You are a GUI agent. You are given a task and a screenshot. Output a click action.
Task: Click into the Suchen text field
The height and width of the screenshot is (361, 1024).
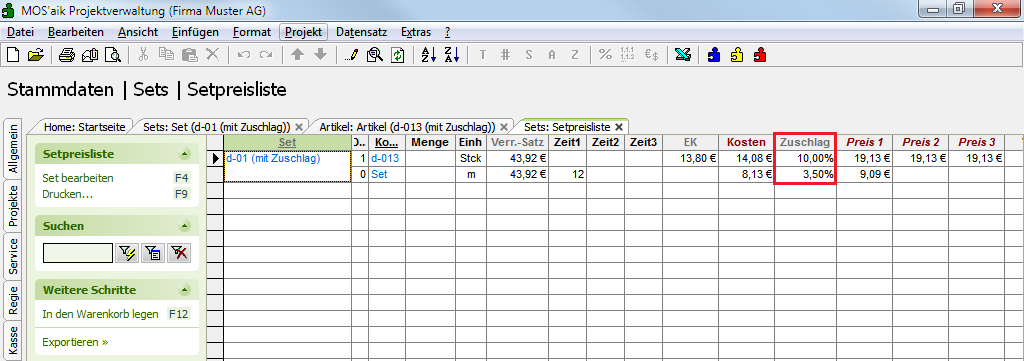pyautogui.click(x=78, y=253)
